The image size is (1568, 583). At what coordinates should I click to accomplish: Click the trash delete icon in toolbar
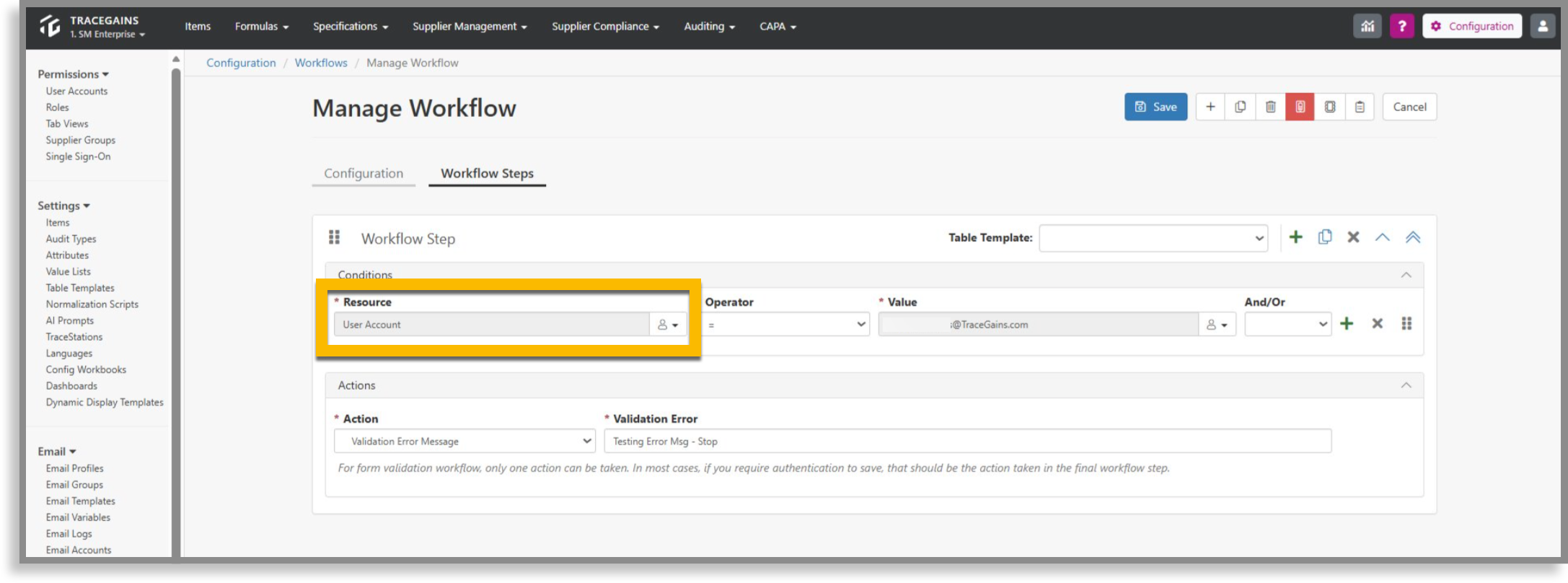(1270, 107)
